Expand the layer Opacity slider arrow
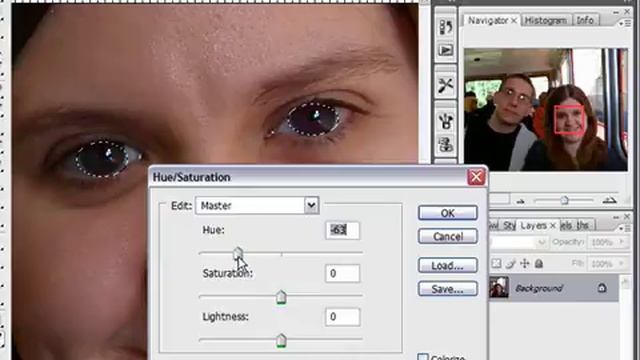Image resolution: width=640 pixels, height=360 pixels. [622, 242]
